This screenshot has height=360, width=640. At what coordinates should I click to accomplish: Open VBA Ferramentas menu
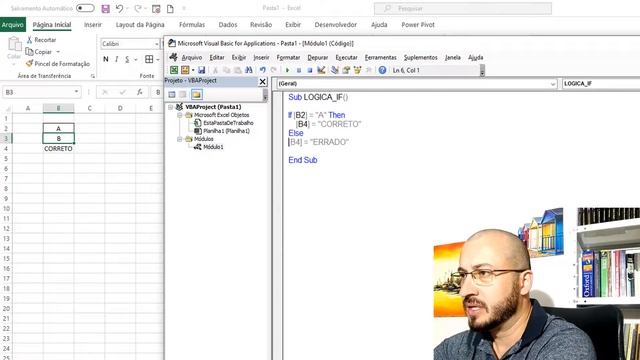tap(380, 58)
